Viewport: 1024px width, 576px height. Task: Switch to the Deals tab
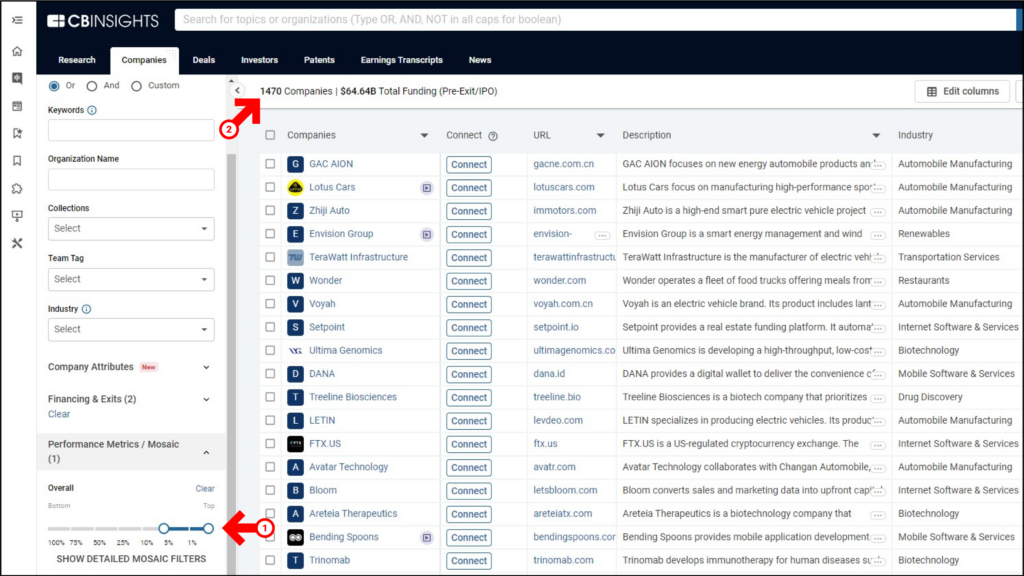[204, 60]
